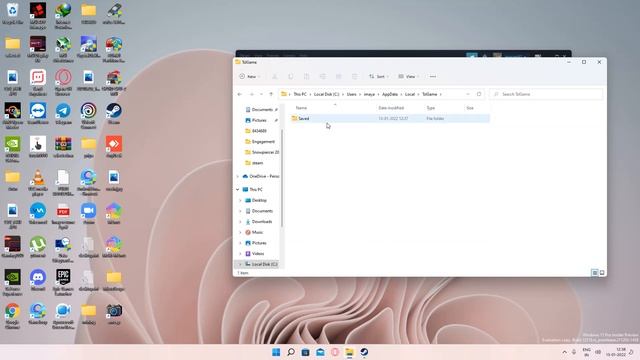Select the Discord desktop icon
The height and width of the screenshot is (360, 640).
click(38, 281)
